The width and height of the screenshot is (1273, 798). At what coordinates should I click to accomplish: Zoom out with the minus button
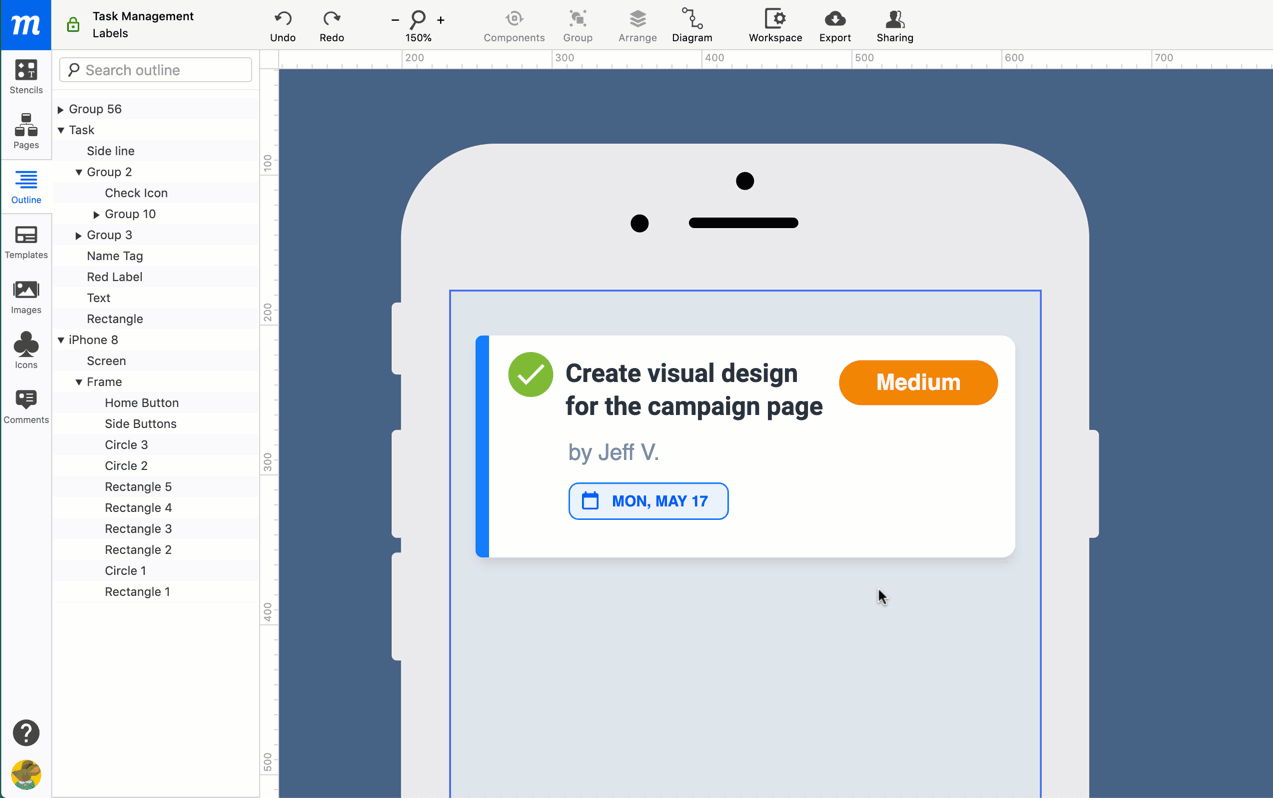395,20
